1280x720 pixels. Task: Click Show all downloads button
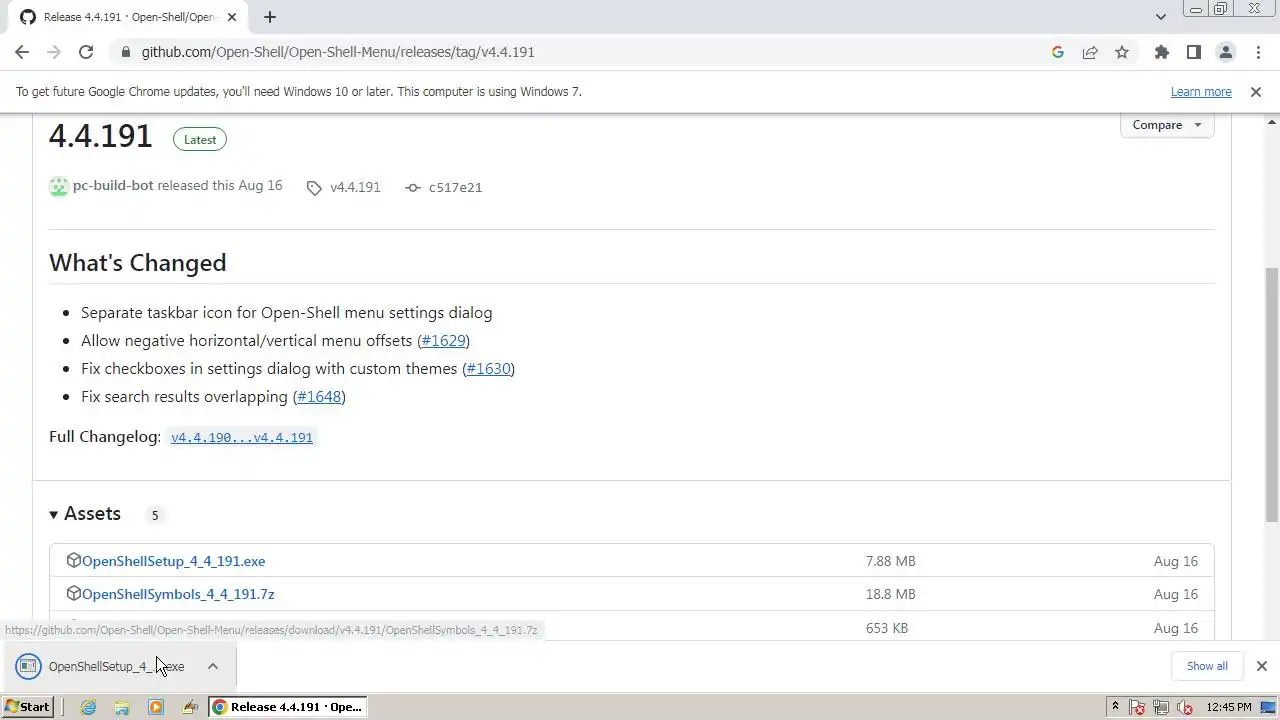click(1207, 666)
